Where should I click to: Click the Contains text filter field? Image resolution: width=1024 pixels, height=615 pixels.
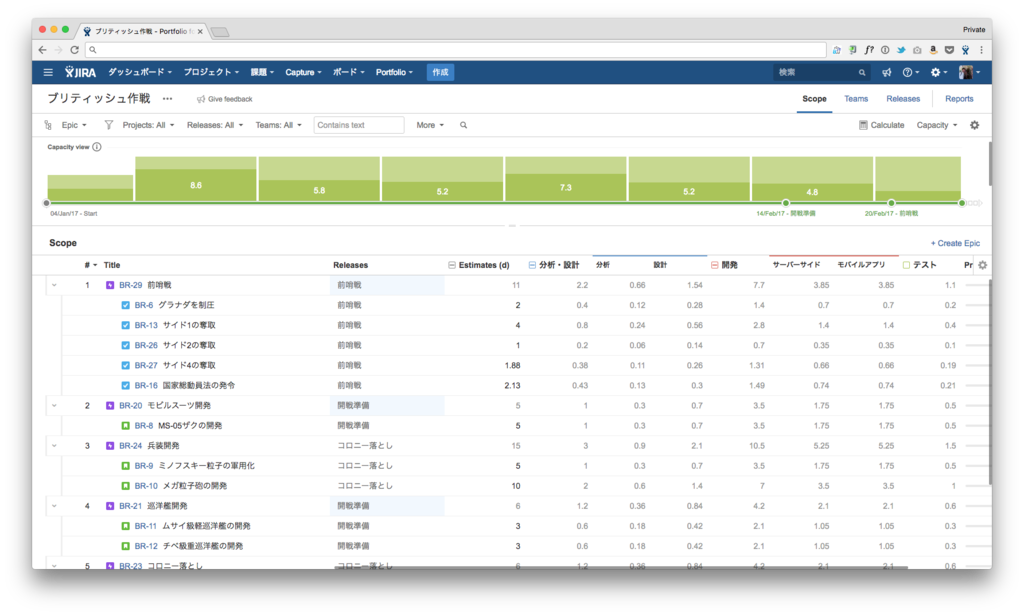point(359,125)
